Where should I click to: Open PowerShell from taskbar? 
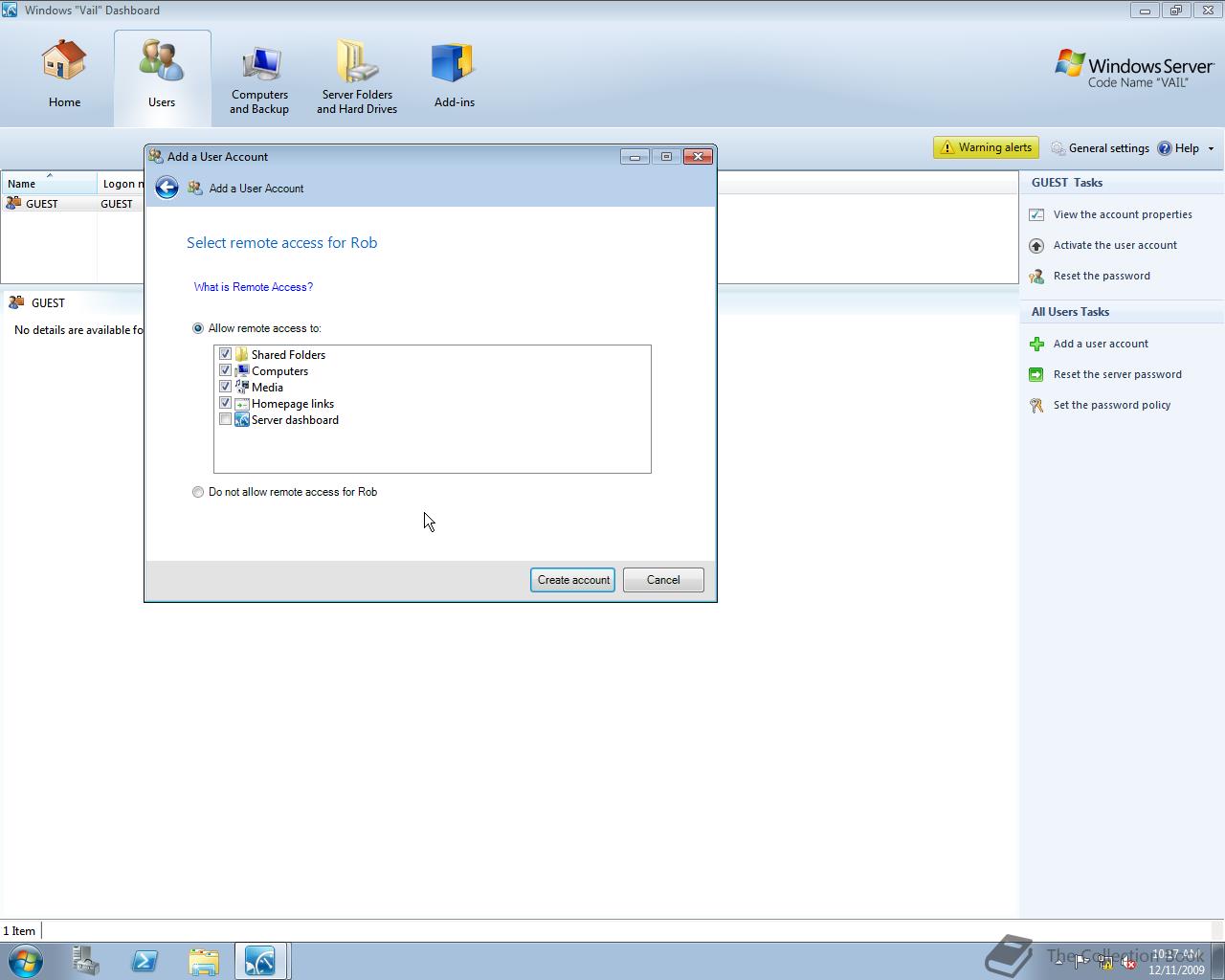click(x=145, y=961)
